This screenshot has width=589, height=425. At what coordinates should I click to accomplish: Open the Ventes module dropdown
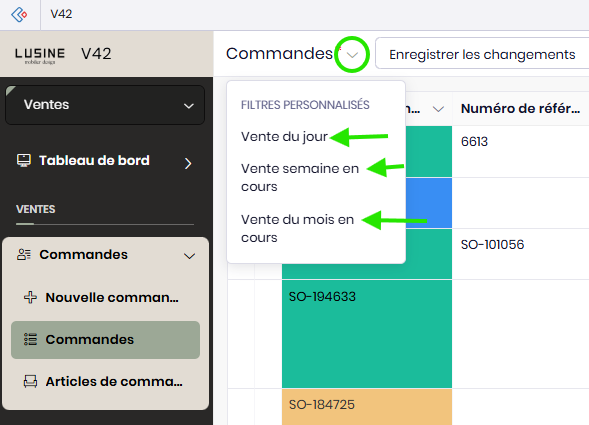105,105
